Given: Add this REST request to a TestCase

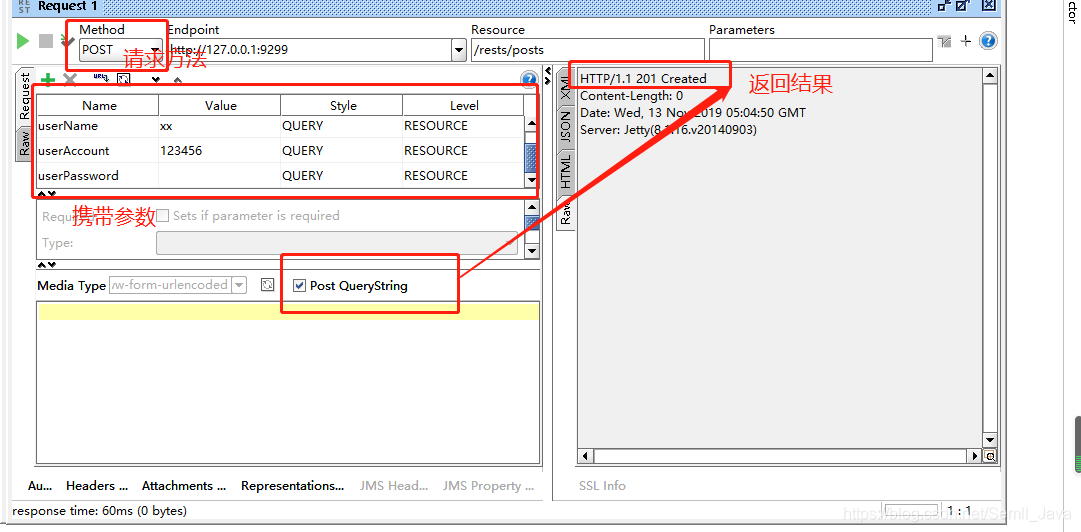Looking at the screenshot, I should (67, 41).
